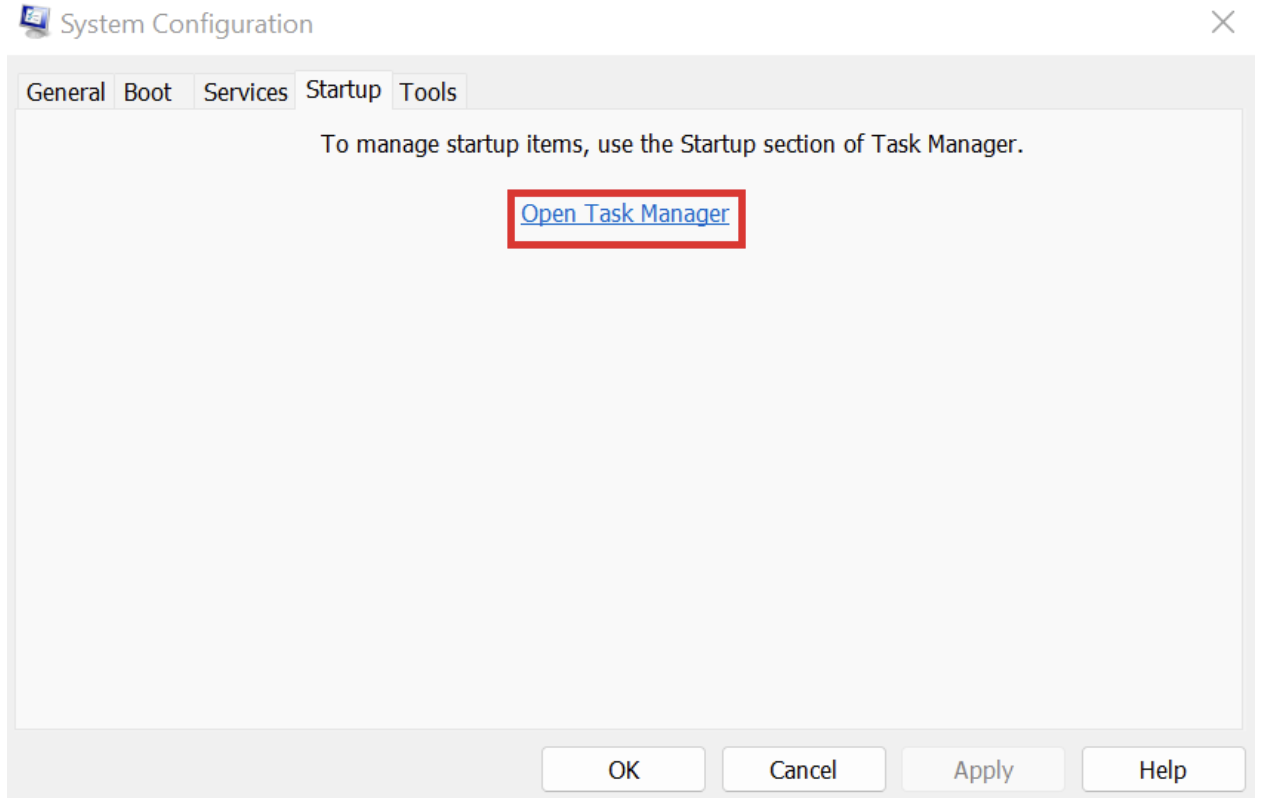
Task: Cancel the System Configuration dialog
Action: click(x=803, y=769)
